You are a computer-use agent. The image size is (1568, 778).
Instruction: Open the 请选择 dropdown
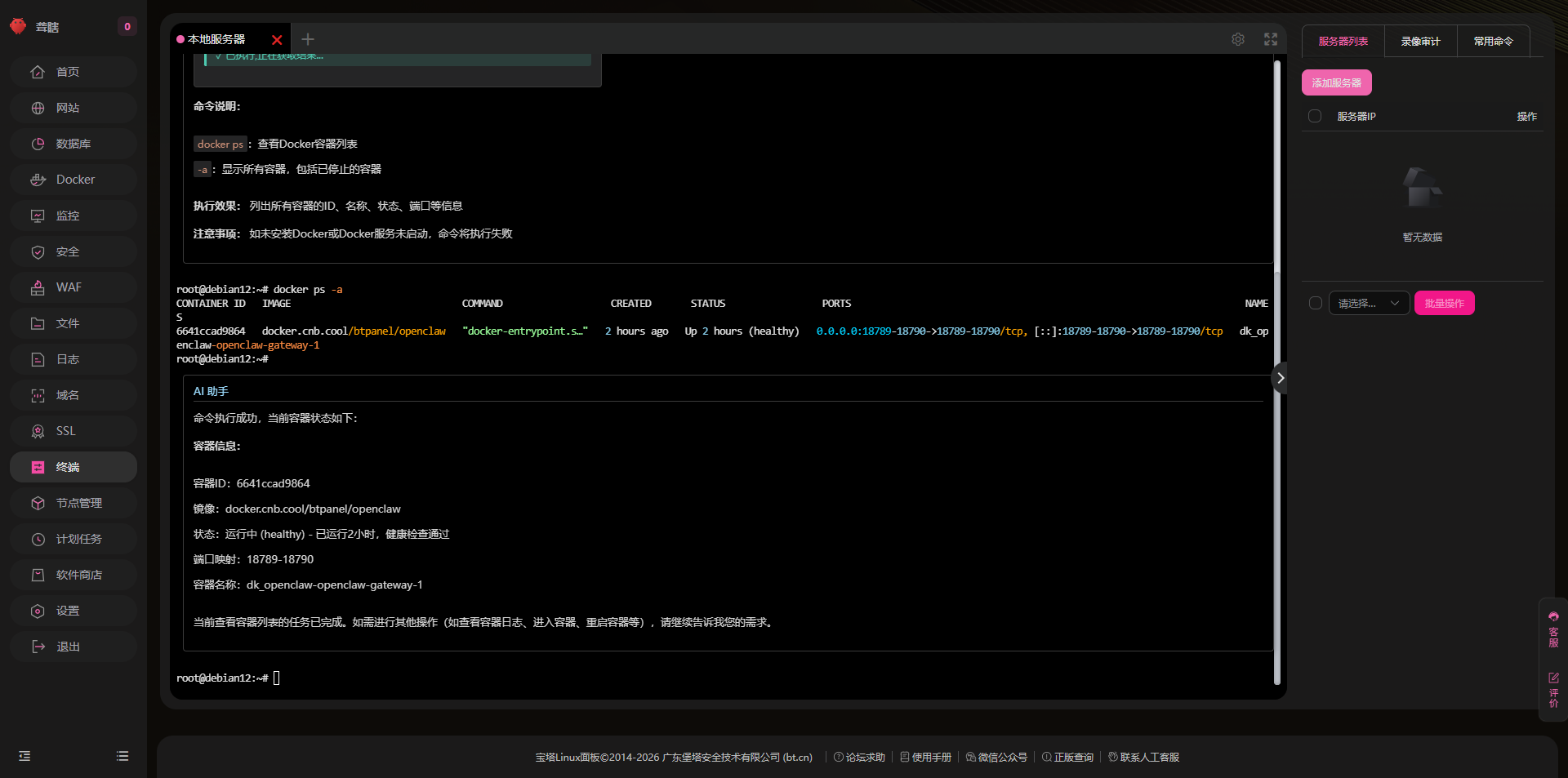point(1369,303)
